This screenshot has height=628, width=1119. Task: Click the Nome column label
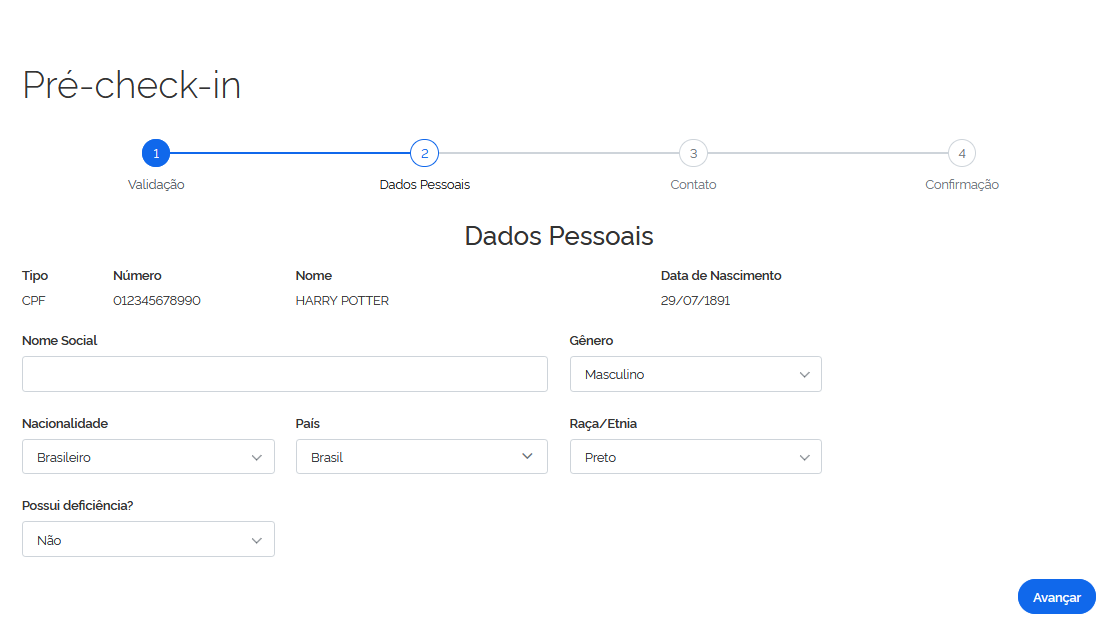point(314,275)
